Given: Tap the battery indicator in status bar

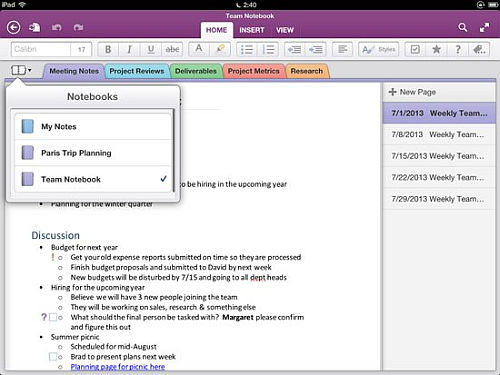Looking at the screenshot, I should (x=493, y=5).
